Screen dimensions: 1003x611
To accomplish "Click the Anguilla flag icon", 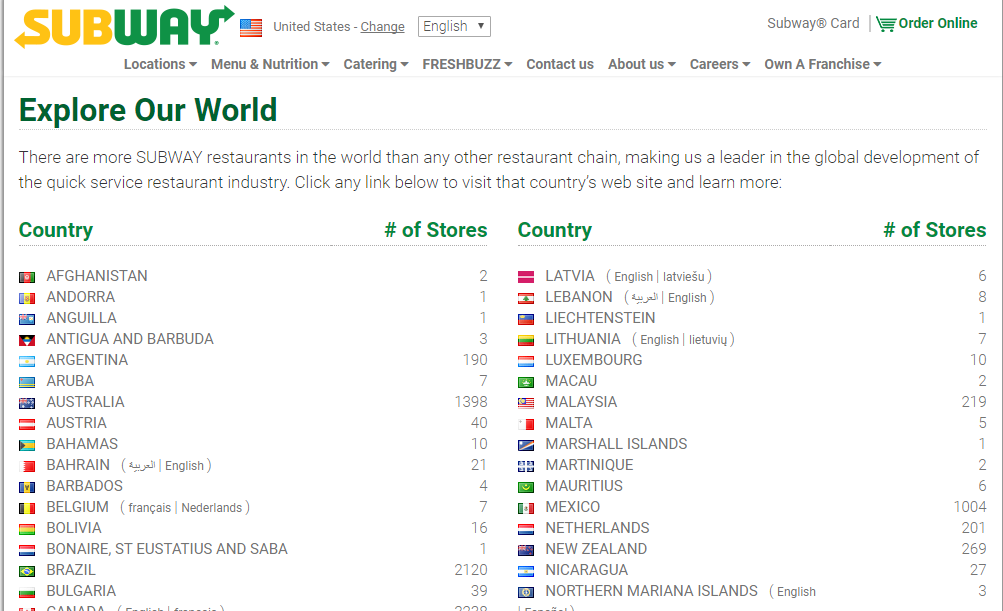I will [27, 319].
